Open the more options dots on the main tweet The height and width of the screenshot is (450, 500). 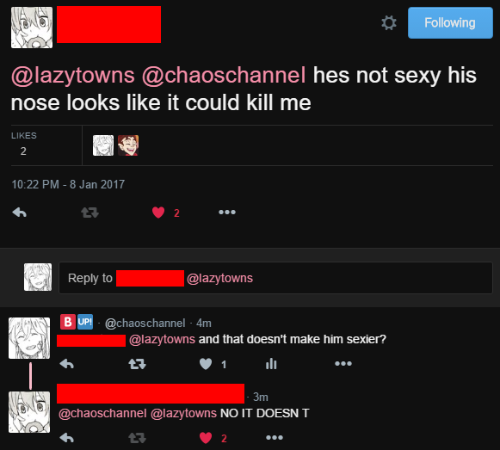click(227, 212)
